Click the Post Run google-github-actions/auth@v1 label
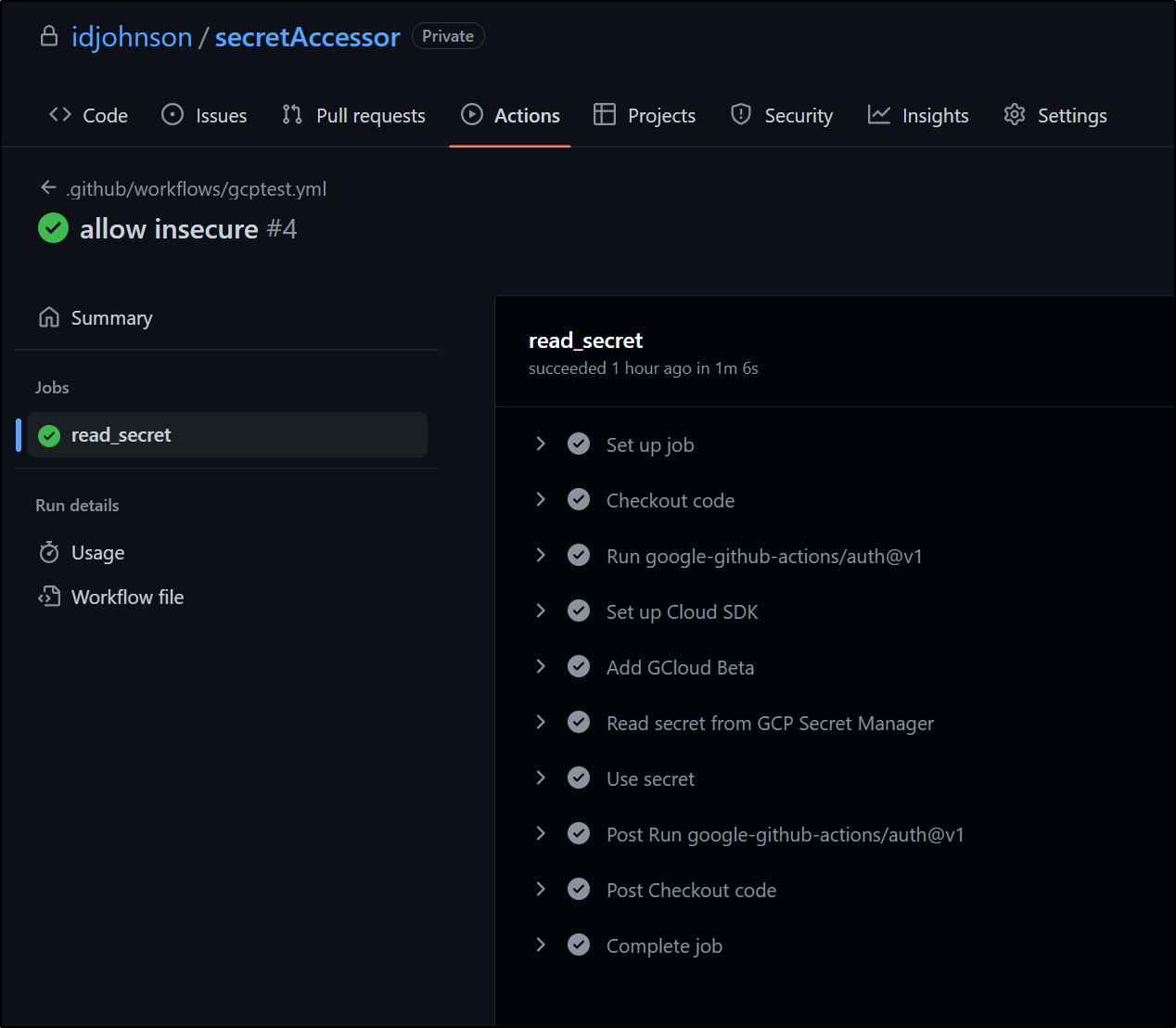1176x1028 pixels. (785, 835)
